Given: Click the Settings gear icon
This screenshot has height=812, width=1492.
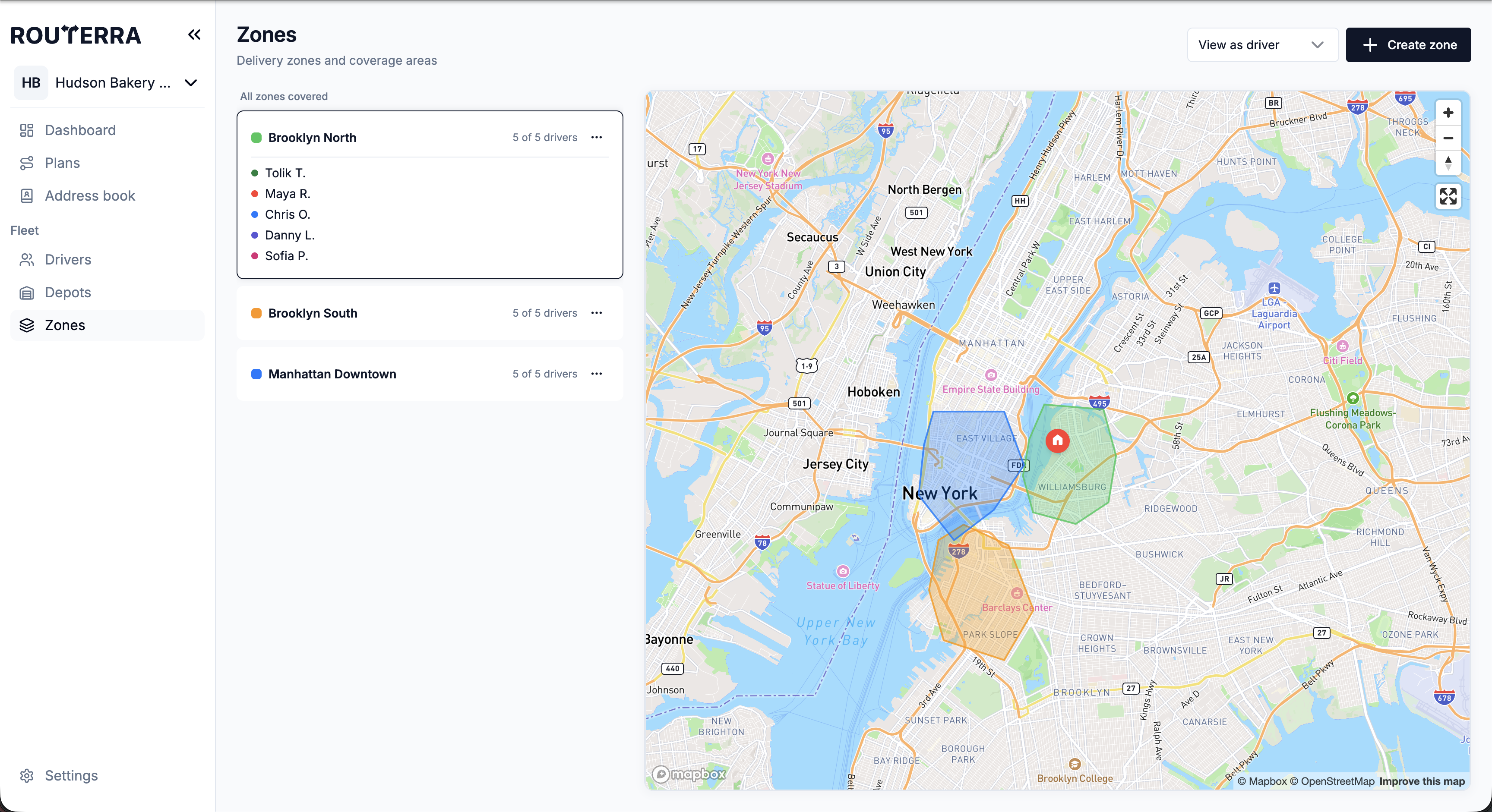Looking at the screenshot, I should click(x=27, y=775).
